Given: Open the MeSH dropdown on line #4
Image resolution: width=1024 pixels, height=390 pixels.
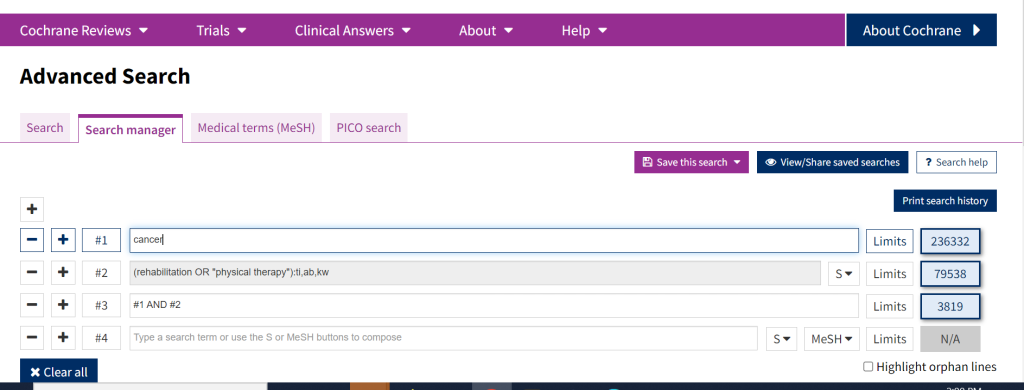Looking at the screenshot, I should [831, 339].
